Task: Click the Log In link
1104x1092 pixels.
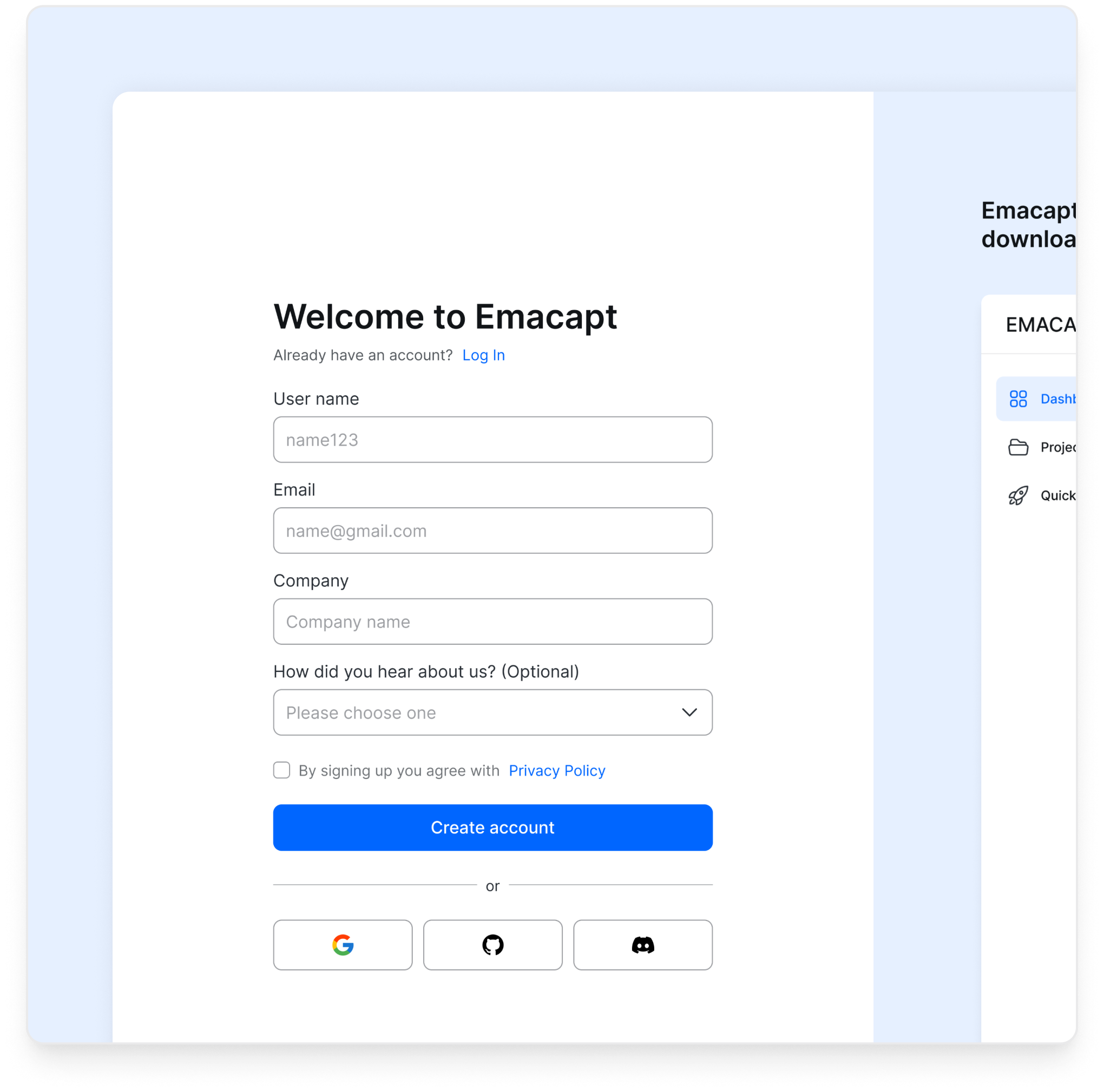Action: click(485, 355)
